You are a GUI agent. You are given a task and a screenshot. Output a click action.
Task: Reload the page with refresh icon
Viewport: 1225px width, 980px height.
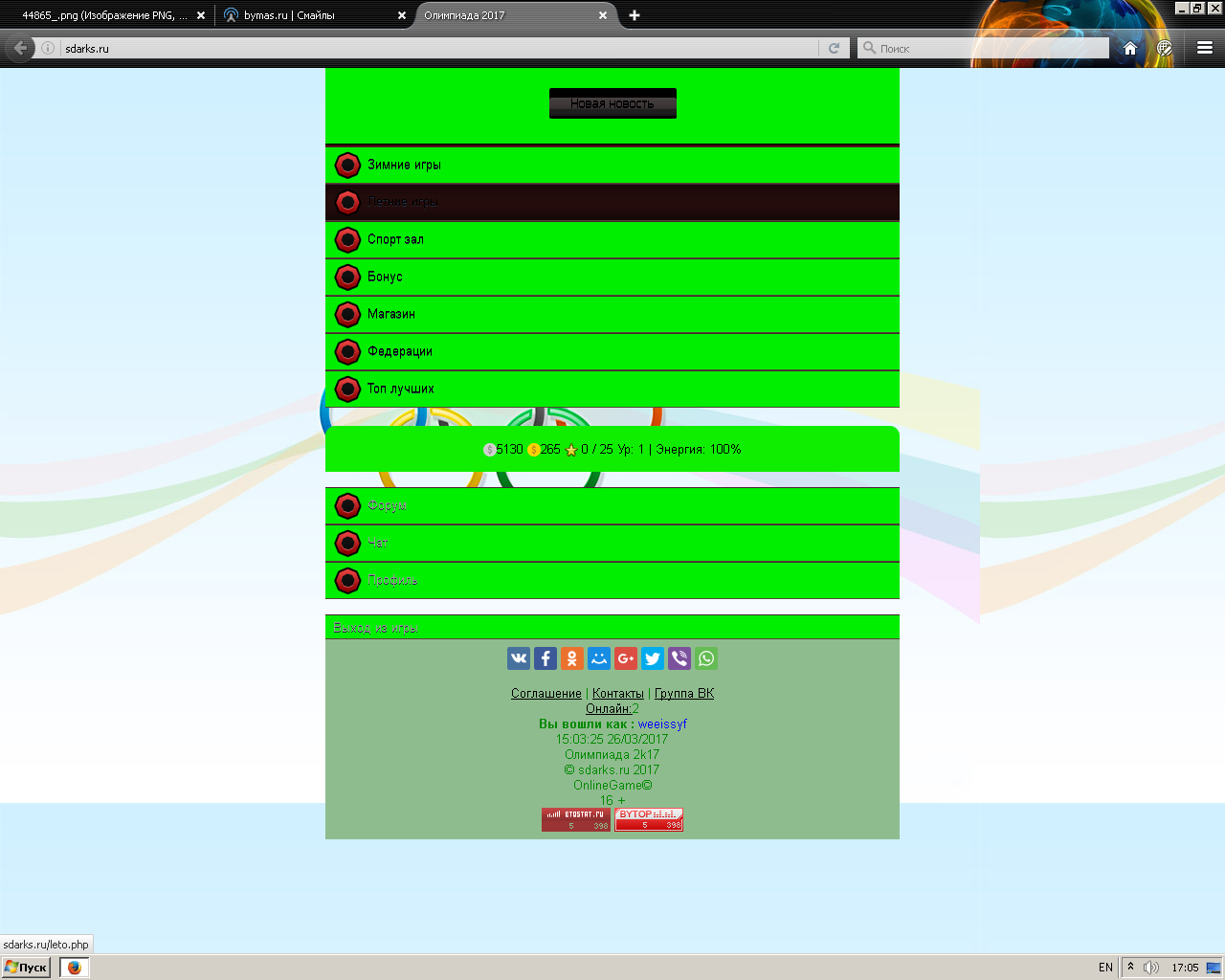tap(834, 48)
